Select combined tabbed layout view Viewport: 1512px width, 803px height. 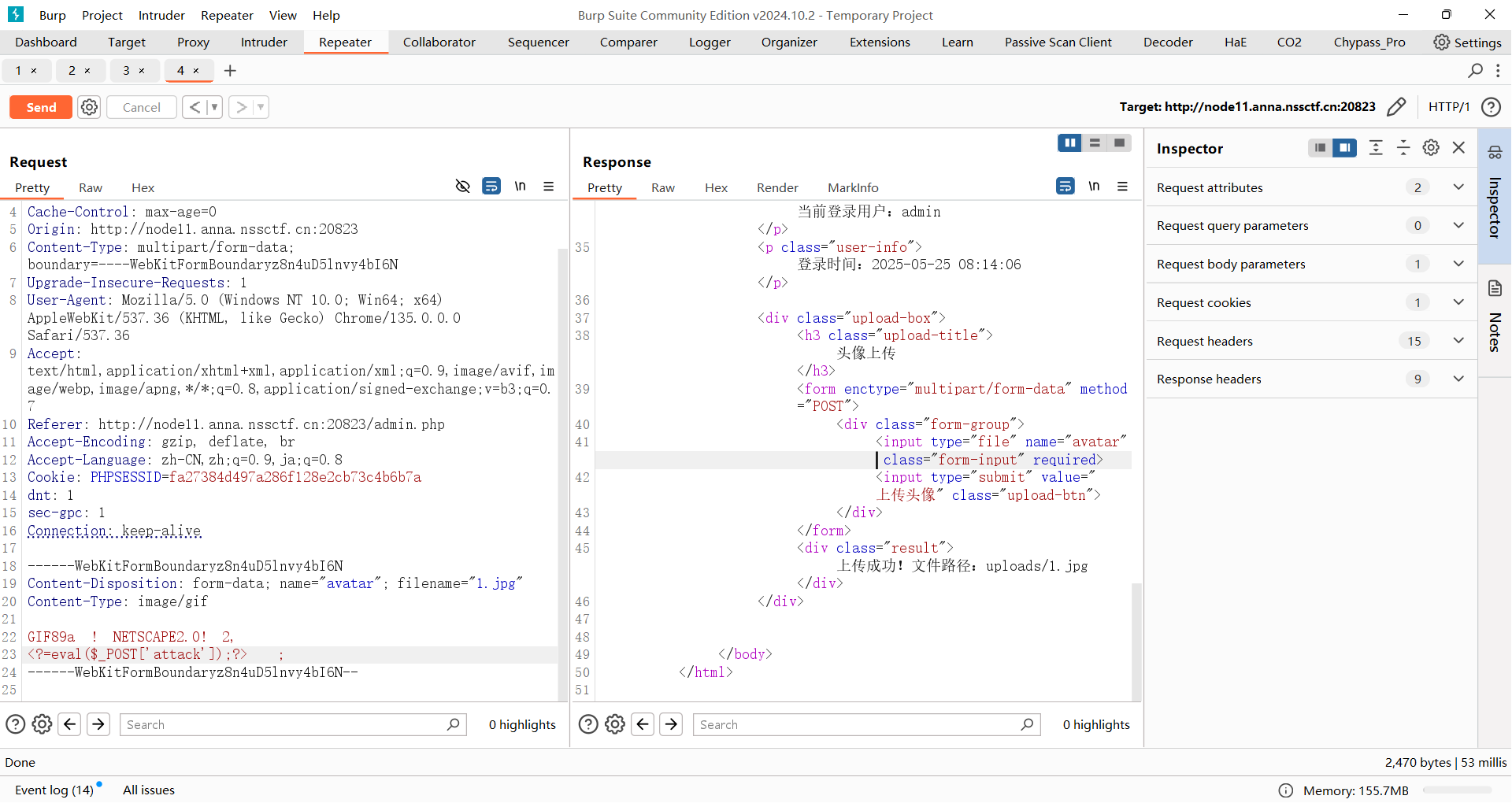click(x=1119, y=142)
